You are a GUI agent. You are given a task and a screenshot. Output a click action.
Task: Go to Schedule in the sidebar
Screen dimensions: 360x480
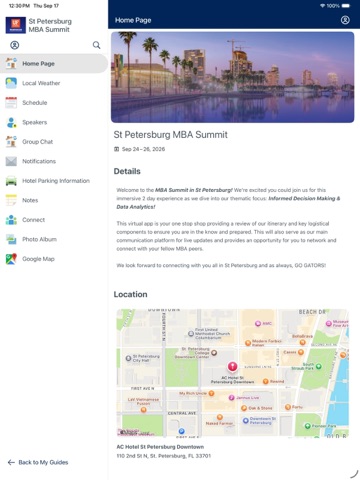[x=54, y=102]
